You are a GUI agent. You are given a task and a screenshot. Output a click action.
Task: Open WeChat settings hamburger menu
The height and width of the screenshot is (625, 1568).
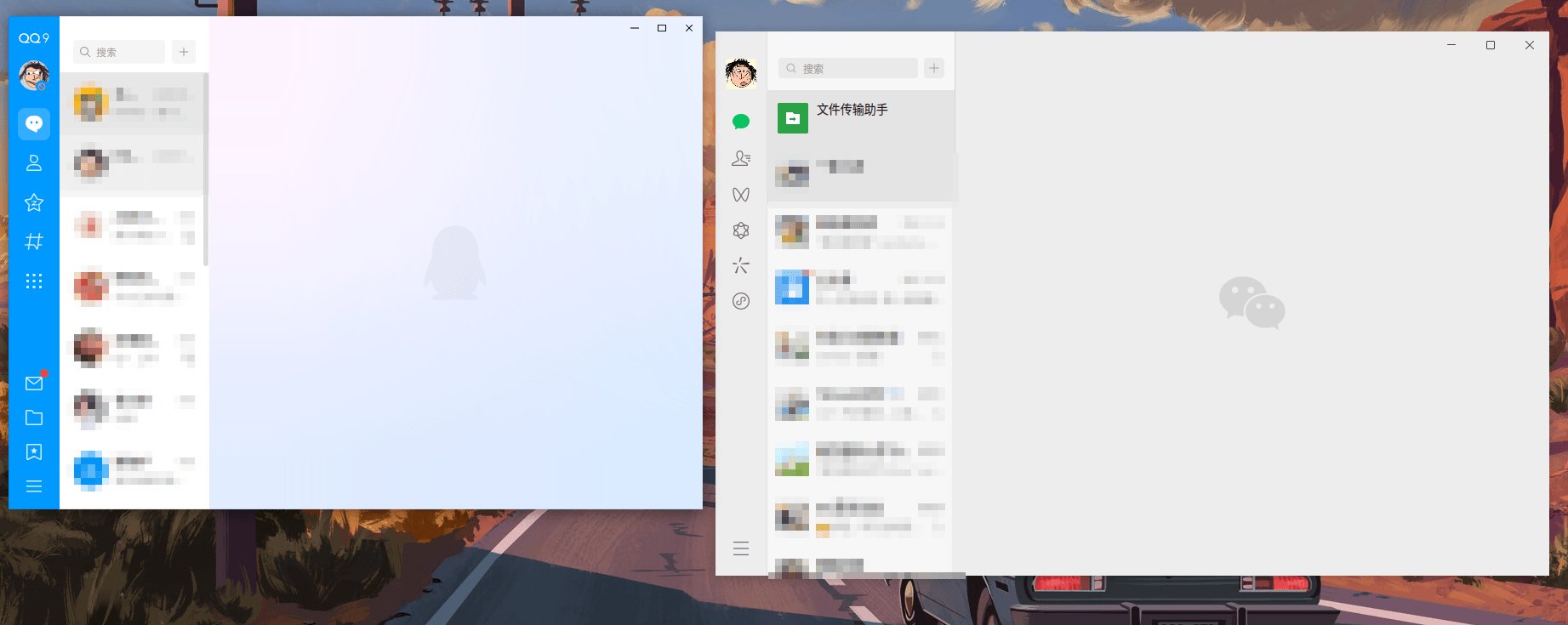click(x=741, y=548)
